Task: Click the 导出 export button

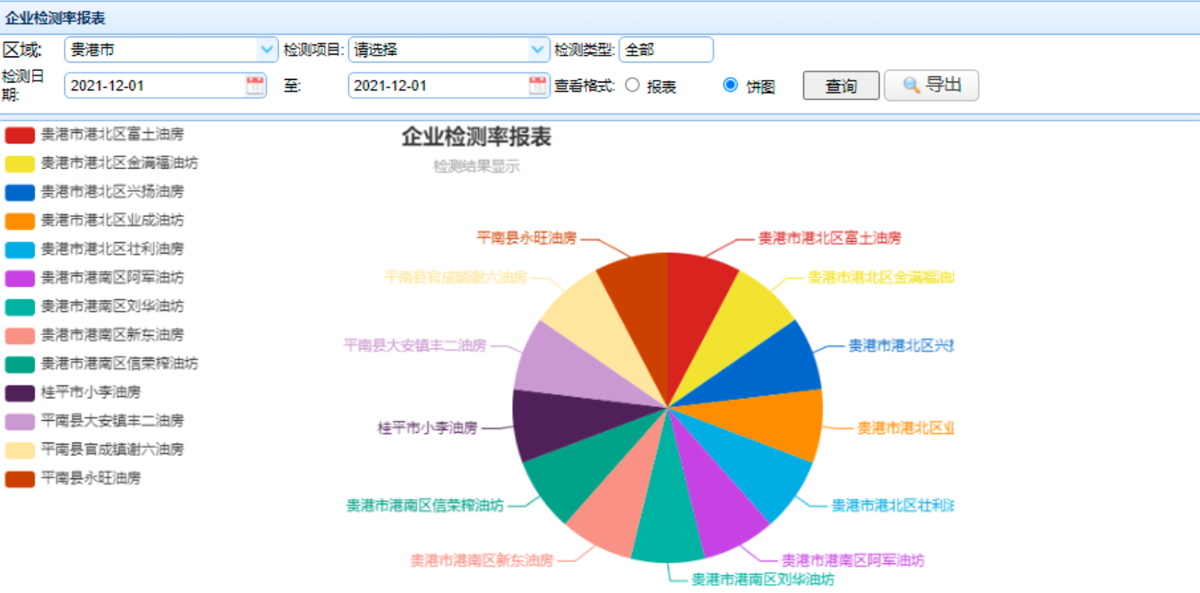Action: [x=931, y=85]
